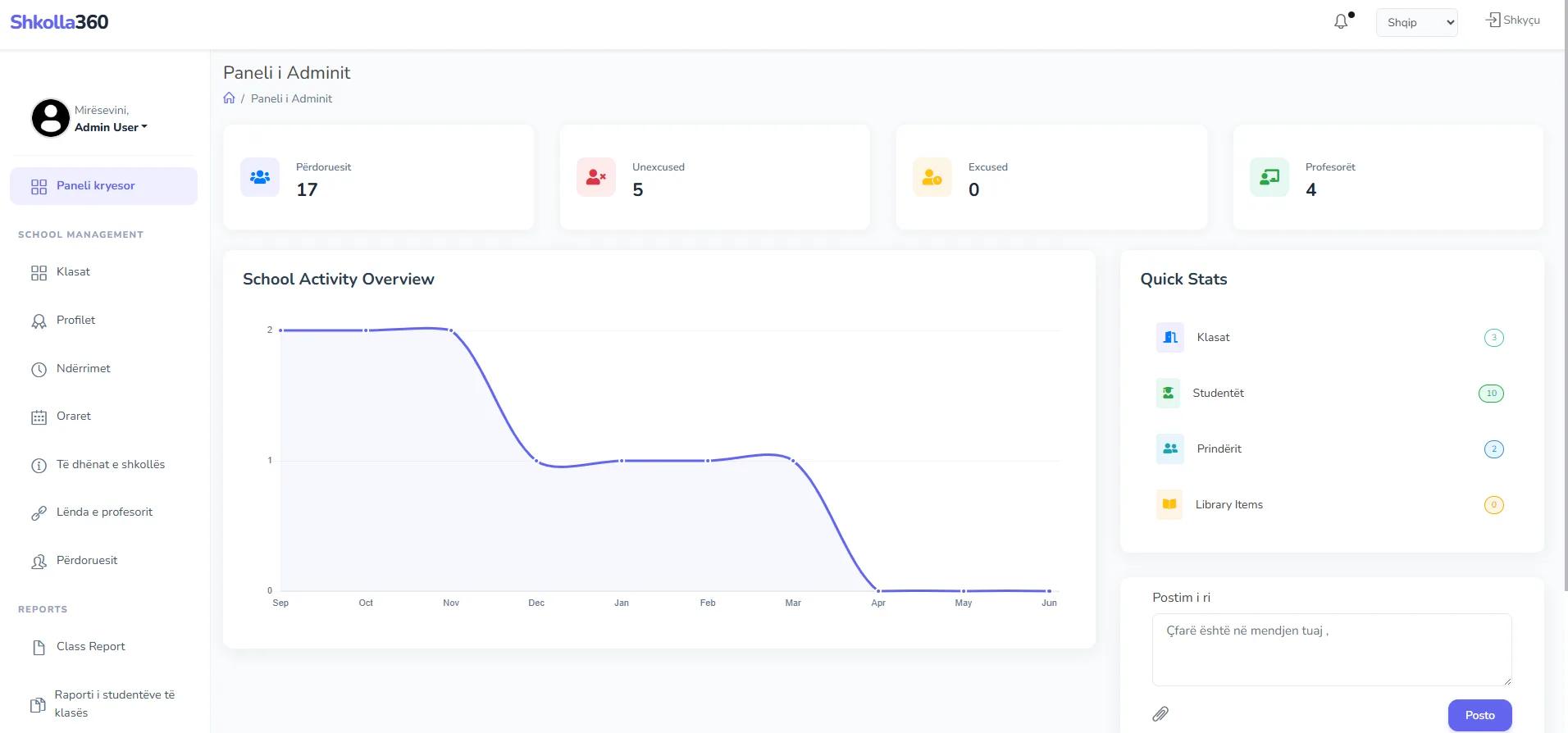Open the notifications bell icon

[x=1341, y=22]
